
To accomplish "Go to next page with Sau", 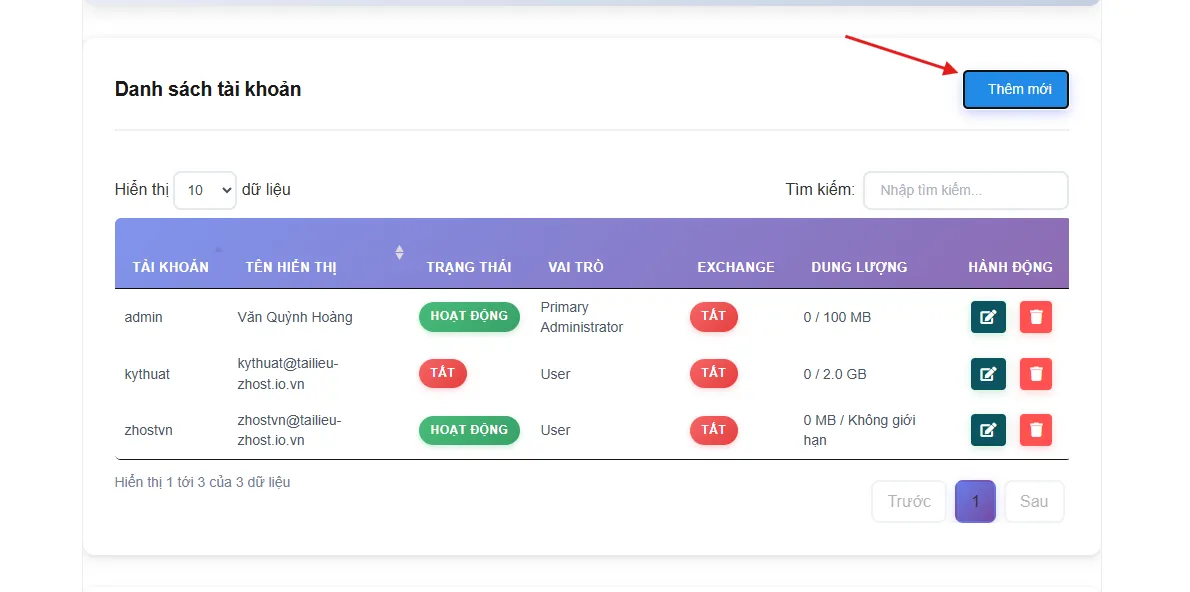I will point(1034,502).
